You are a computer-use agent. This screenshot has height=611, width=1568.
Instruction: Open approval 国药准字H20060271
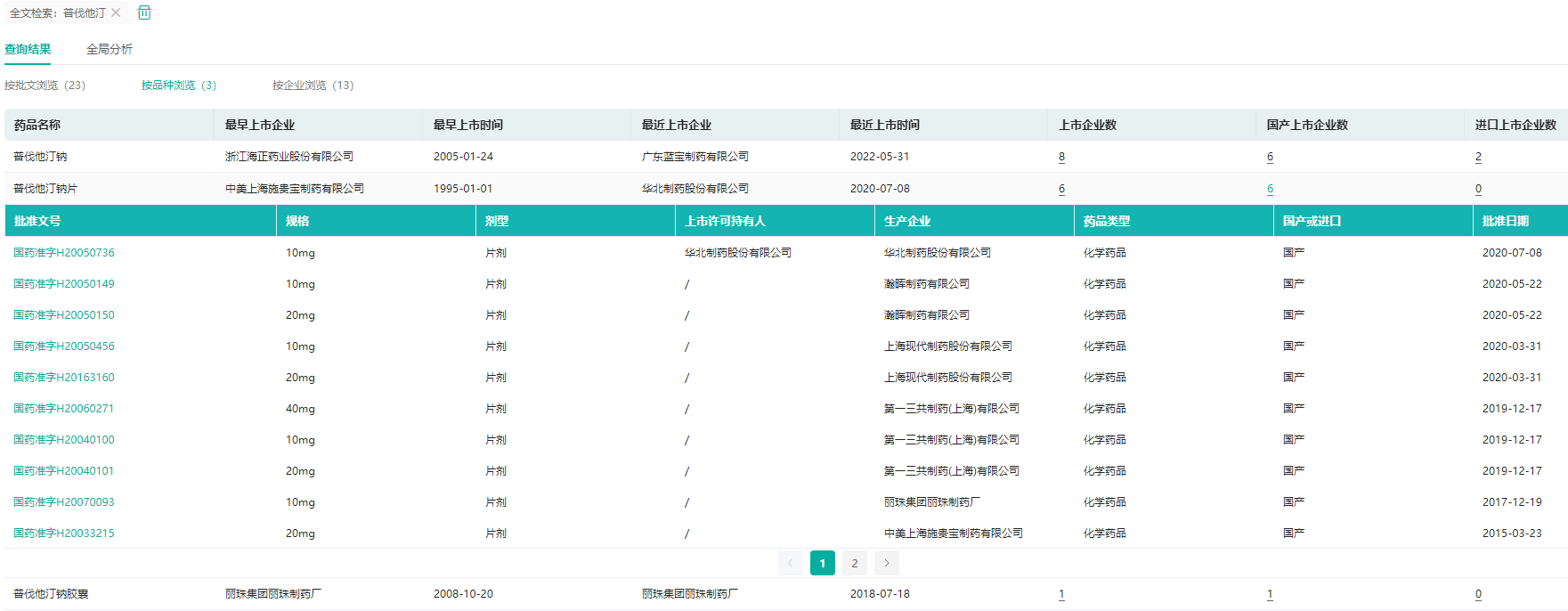[x=64, y=409]
